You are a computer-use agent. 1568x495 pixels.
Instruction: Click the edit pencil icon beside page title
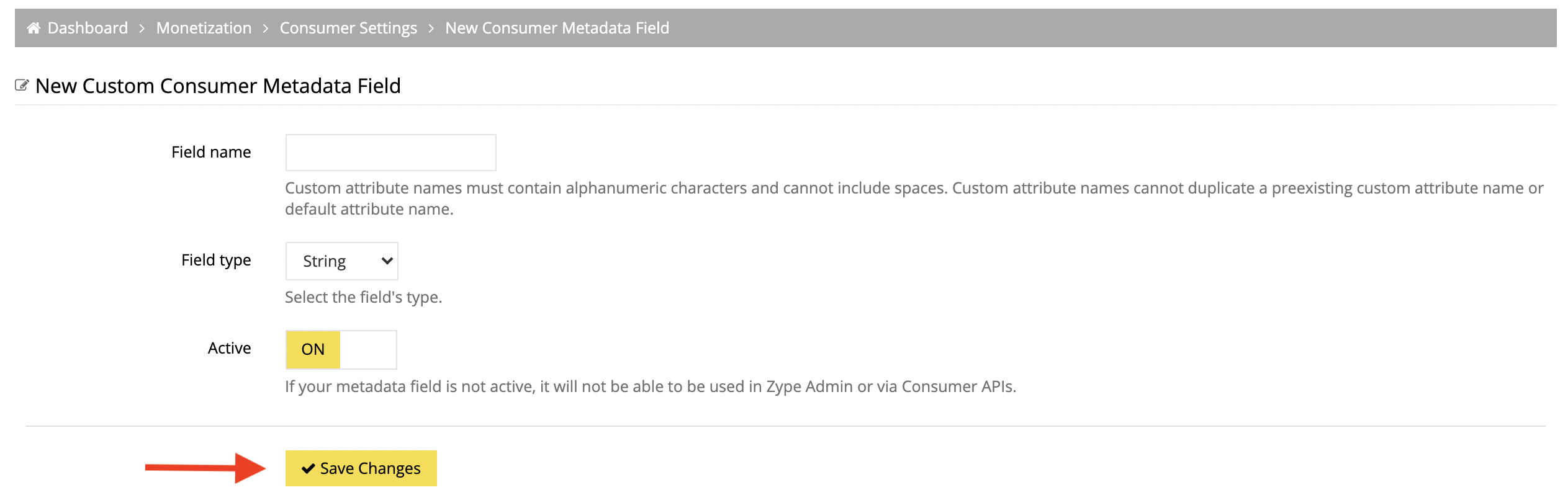pos(22,85)
